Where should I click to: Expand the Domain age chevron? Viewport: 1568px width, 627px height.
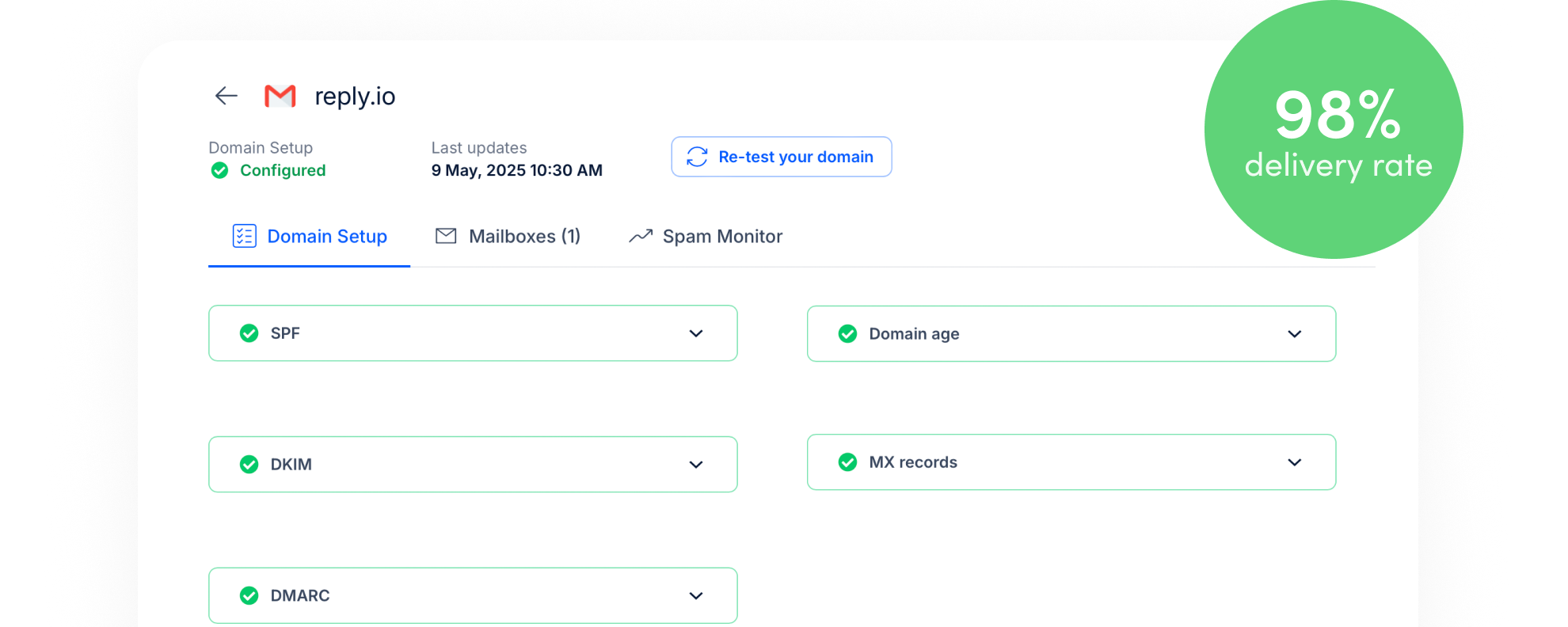click(1295, 334)
